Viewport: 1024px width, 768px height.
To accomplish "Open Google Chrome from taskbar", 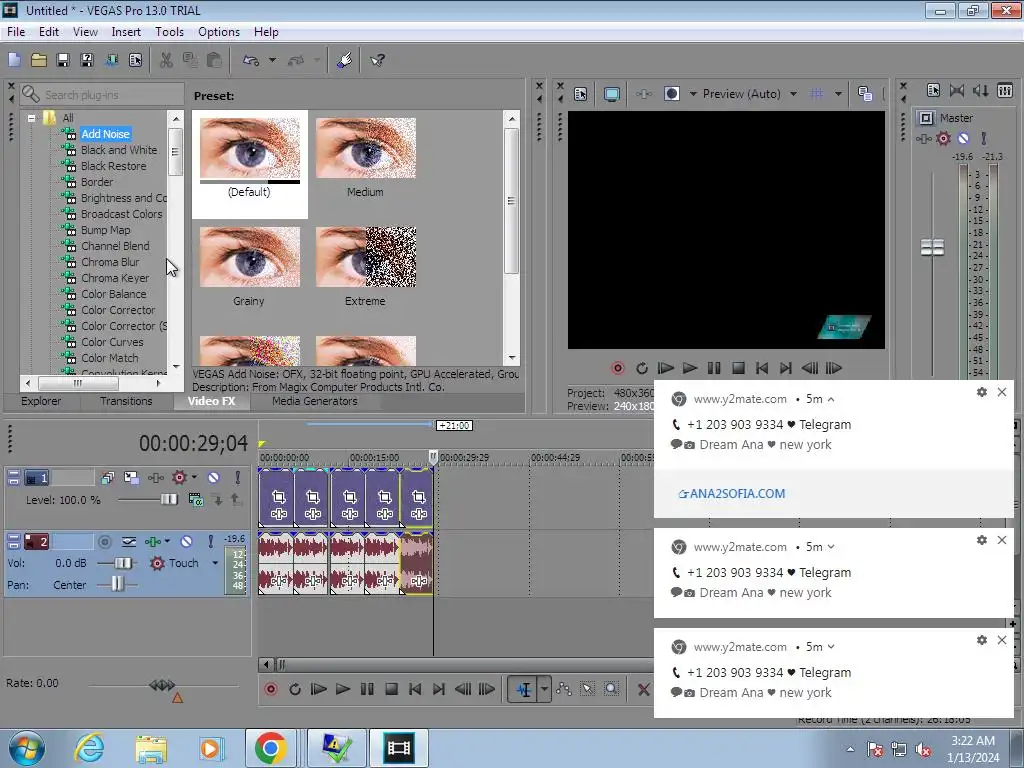I will [x=270, y=748].
